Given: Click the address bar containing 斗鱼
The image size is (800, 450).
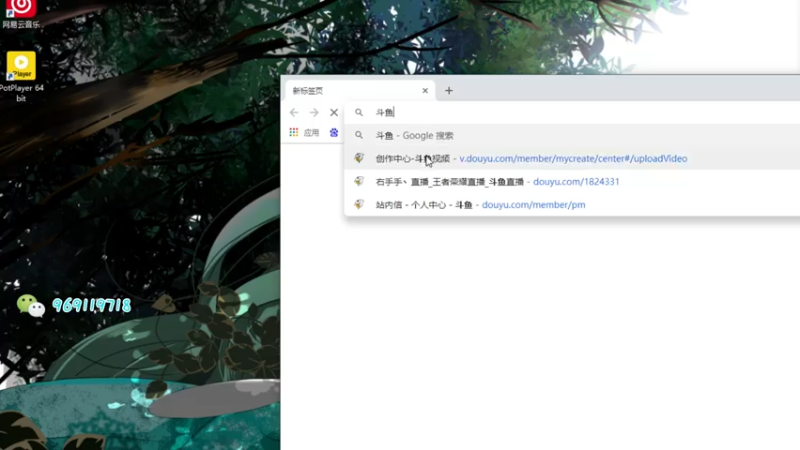Looking at the screenshot, I should point(572,112).
